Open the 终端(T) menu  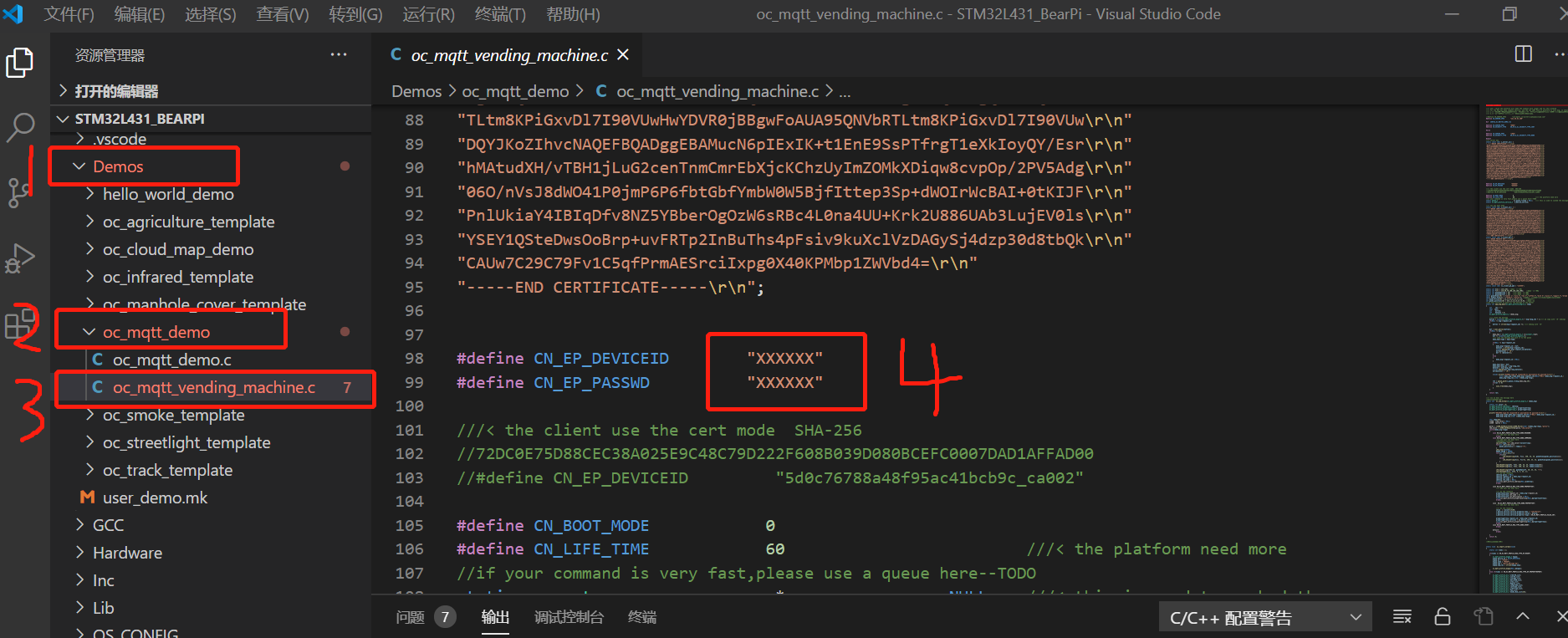coord(500,14)
